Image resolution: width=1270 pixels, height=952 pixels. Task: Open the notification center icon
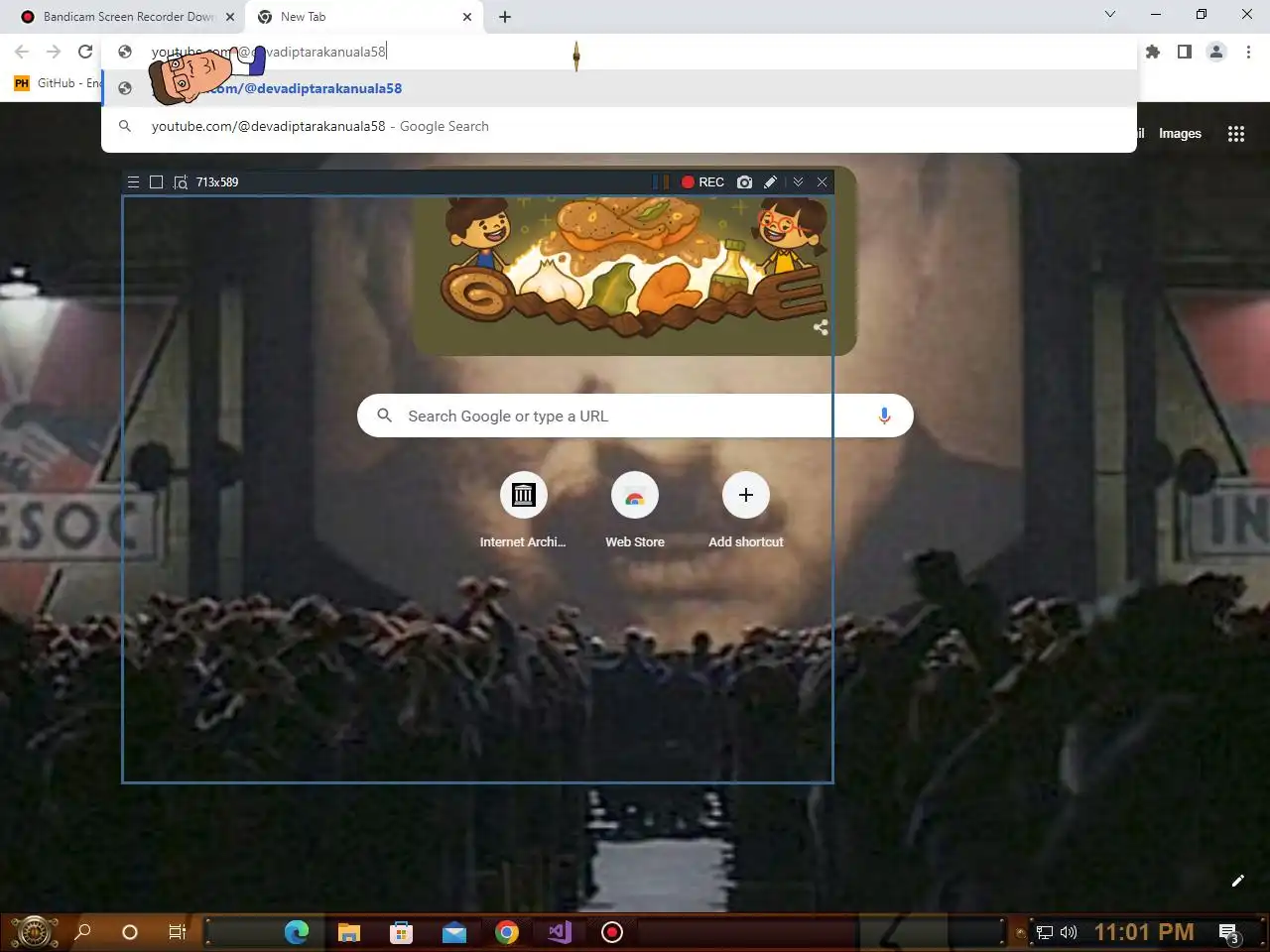1229,933
